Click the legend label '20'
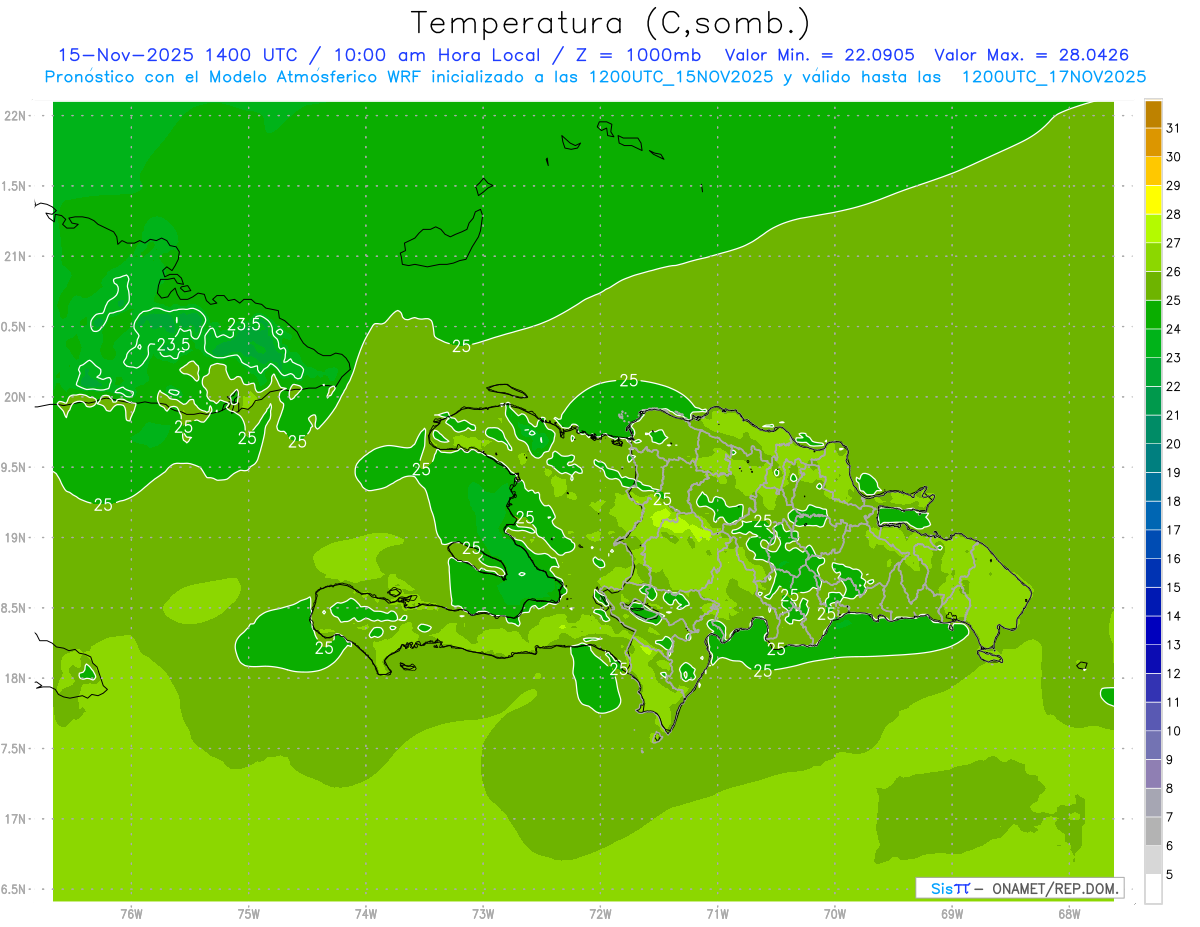 pos(1173,444)
